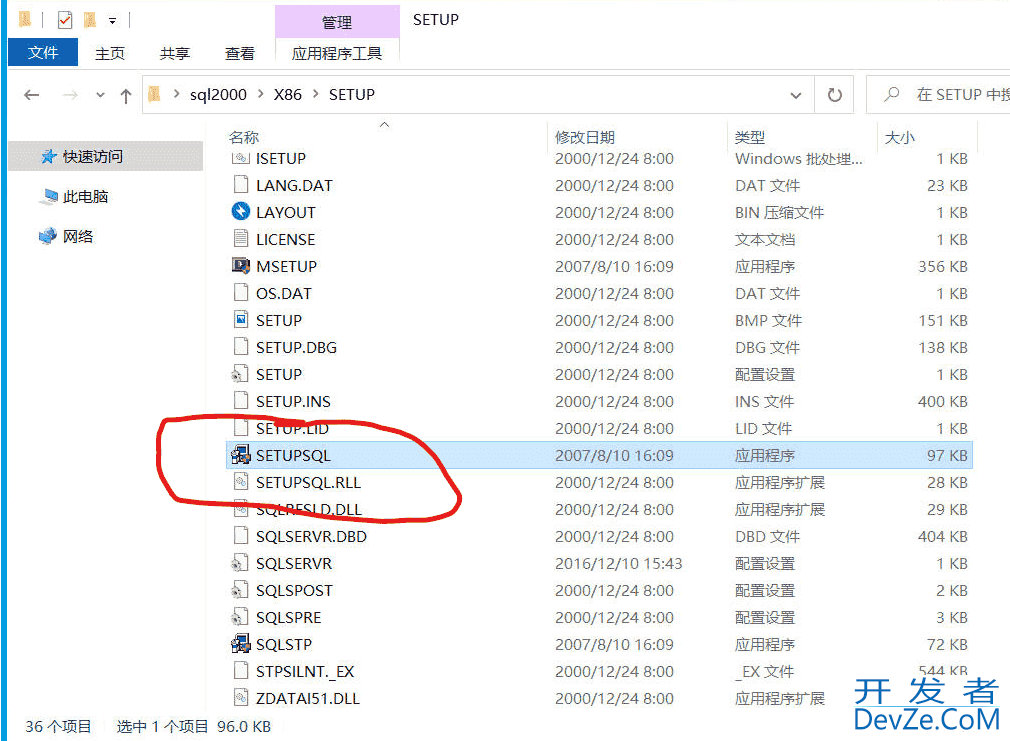Sort by the 大小 column header
Screen dimensions: 1010x741
pos(899,137)
